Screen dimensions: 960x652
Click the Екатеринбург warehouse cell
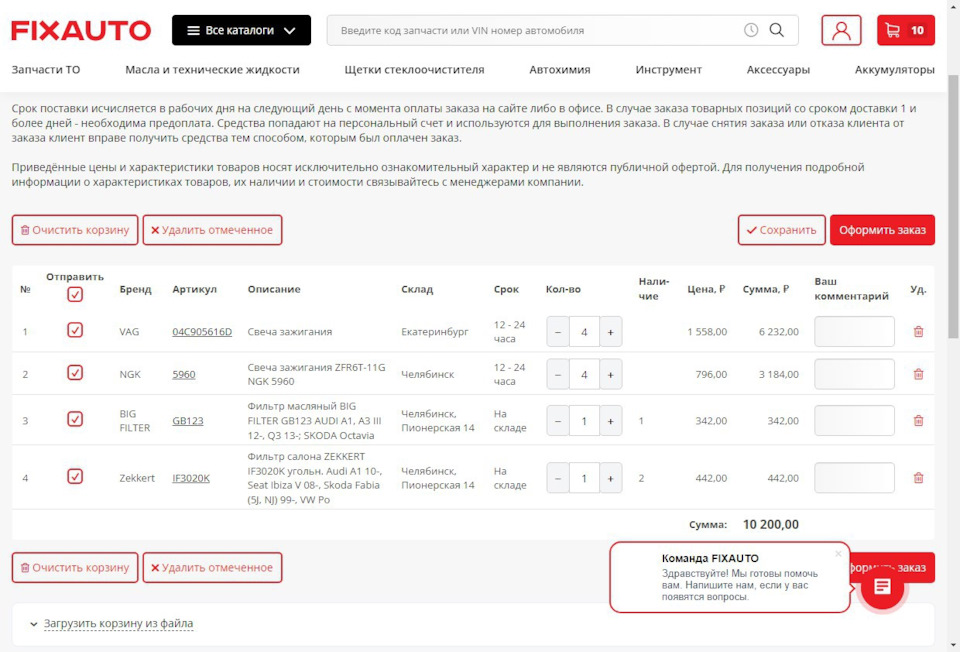click(x=435, y=332)
